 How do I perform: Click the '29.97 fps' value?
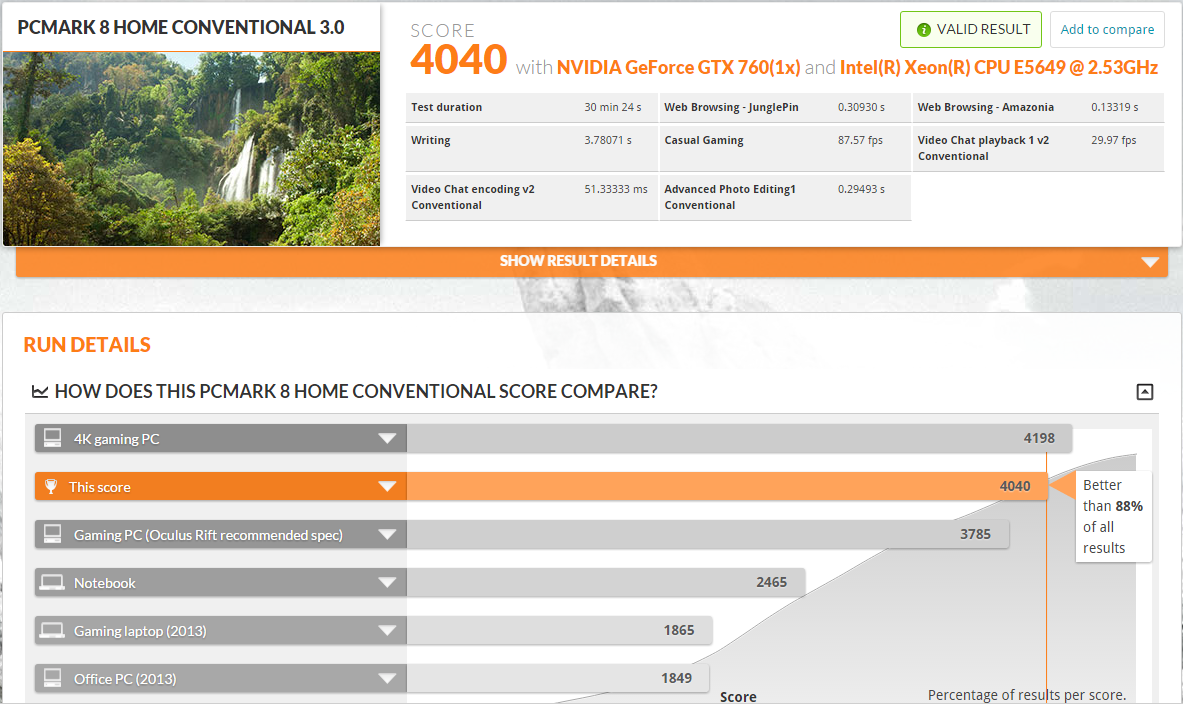click(1114, 140)
